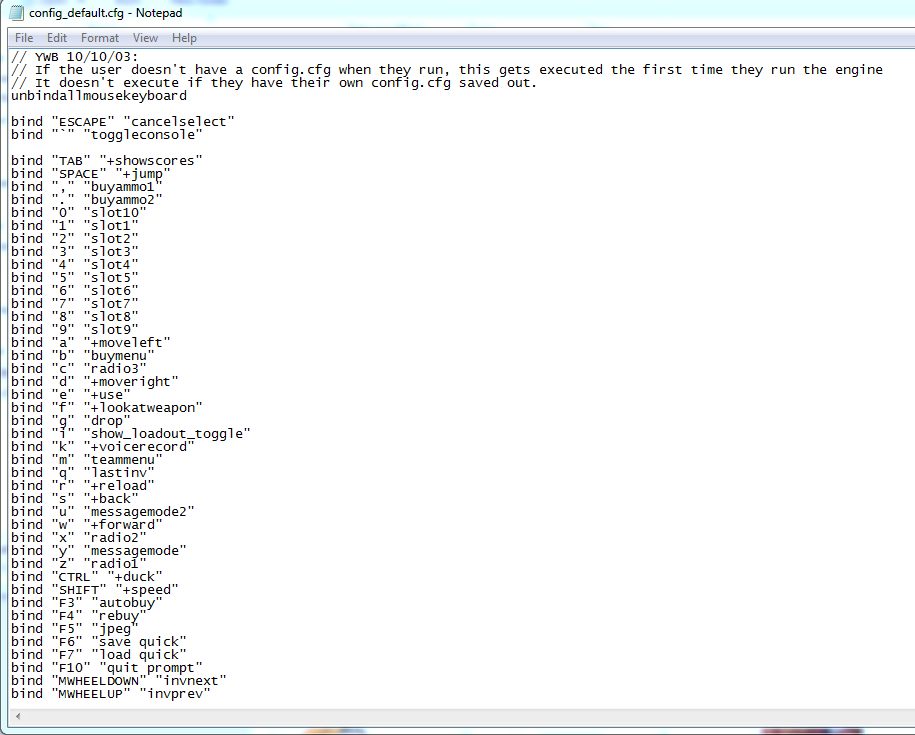Click the Notepad document icon in title bar
Screen dimensions: 915x735
point(16,13)
